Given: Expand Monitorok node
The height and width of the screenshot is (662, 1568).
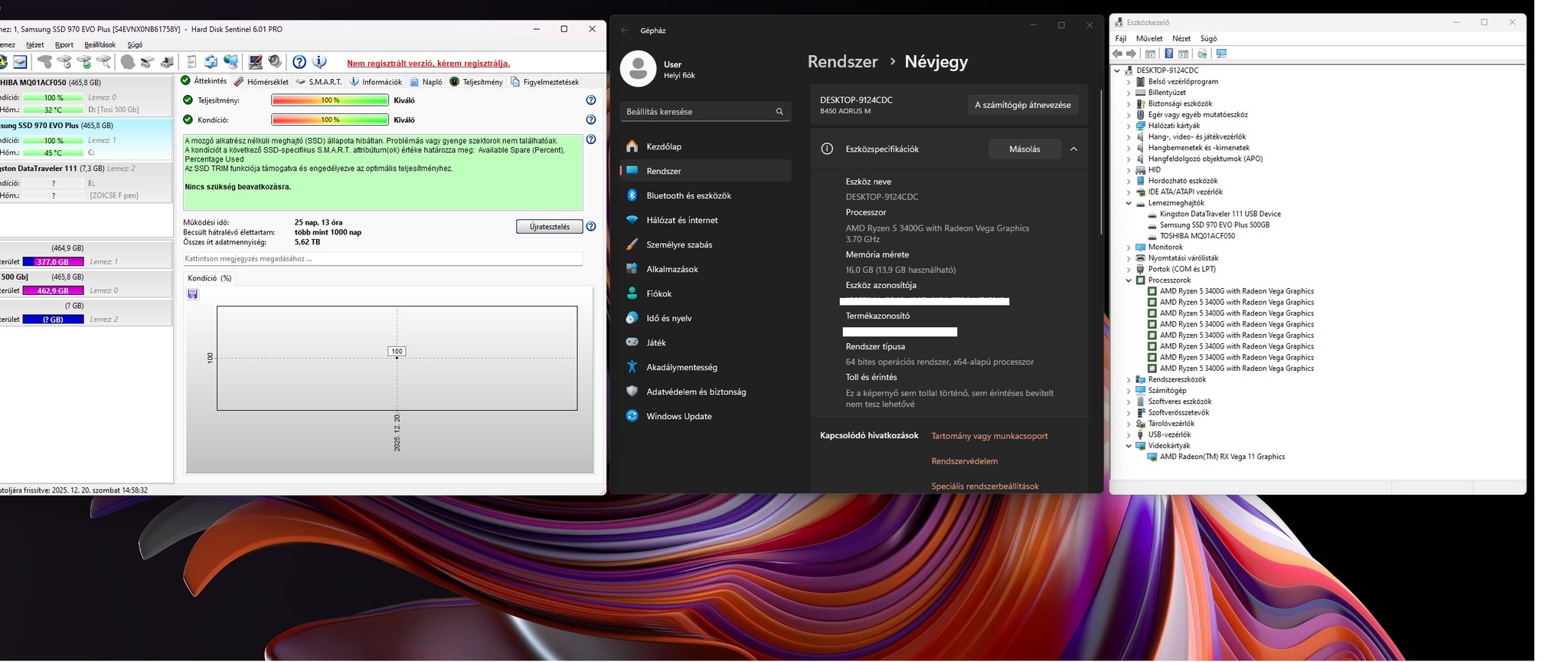Looking at the screenshot, I should (x=1129, y=247).
